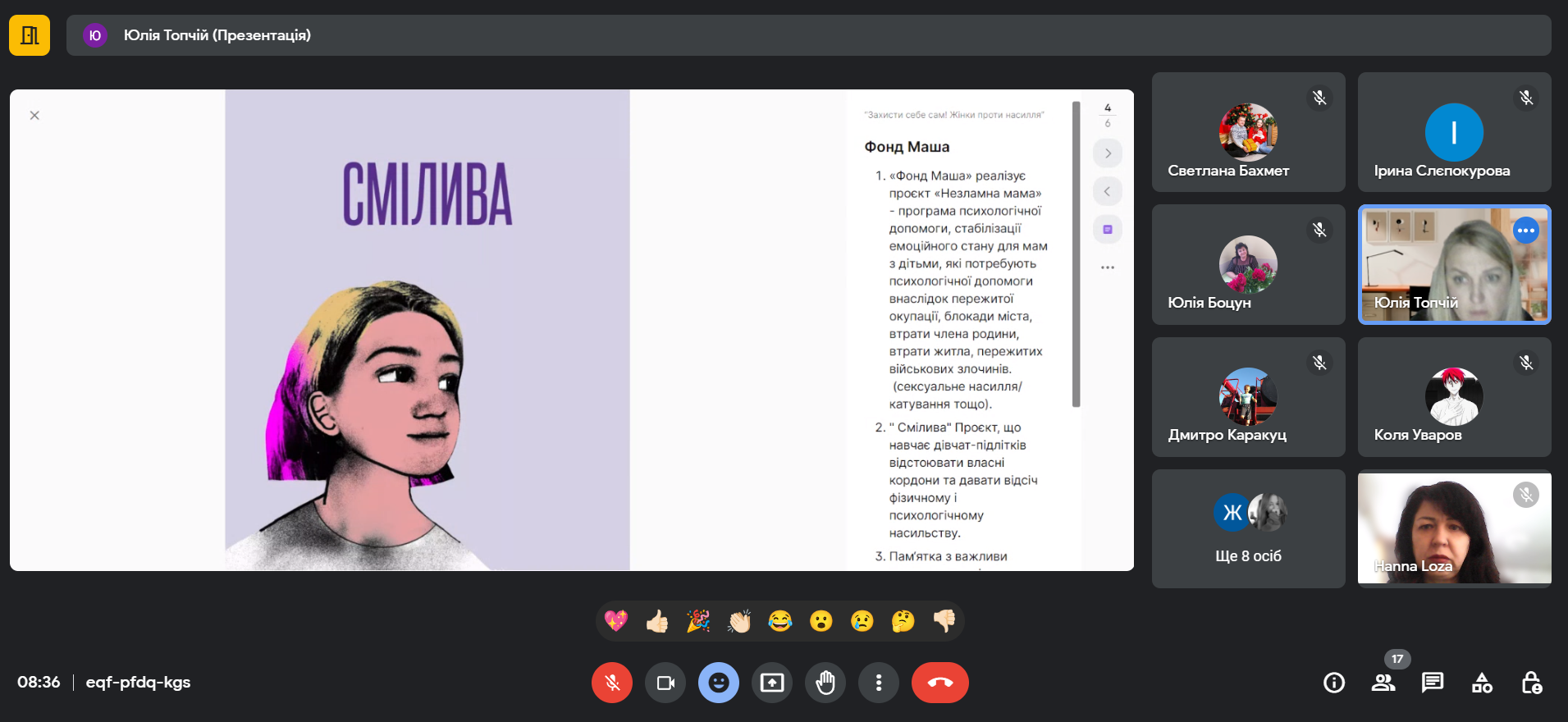Go to the next slide

[x=1108, y=153]
